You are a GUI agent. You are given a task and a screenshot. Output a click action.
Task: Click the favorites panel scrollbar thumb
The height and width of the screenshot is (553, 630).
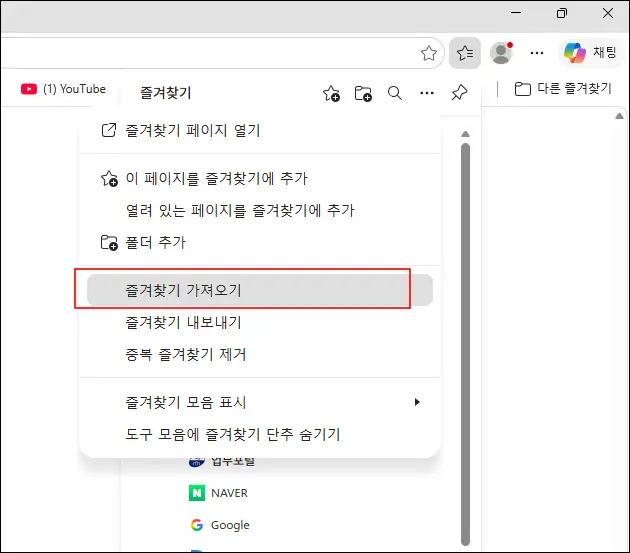pos(465,345)
